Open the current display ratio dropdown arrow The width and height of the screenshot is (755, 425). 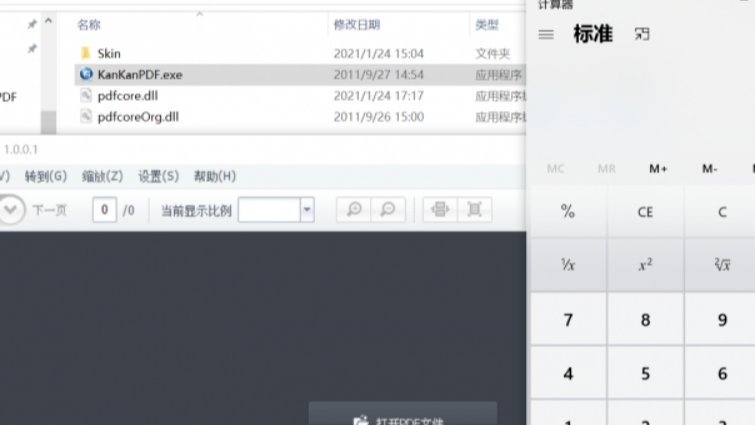click(307, 209)
